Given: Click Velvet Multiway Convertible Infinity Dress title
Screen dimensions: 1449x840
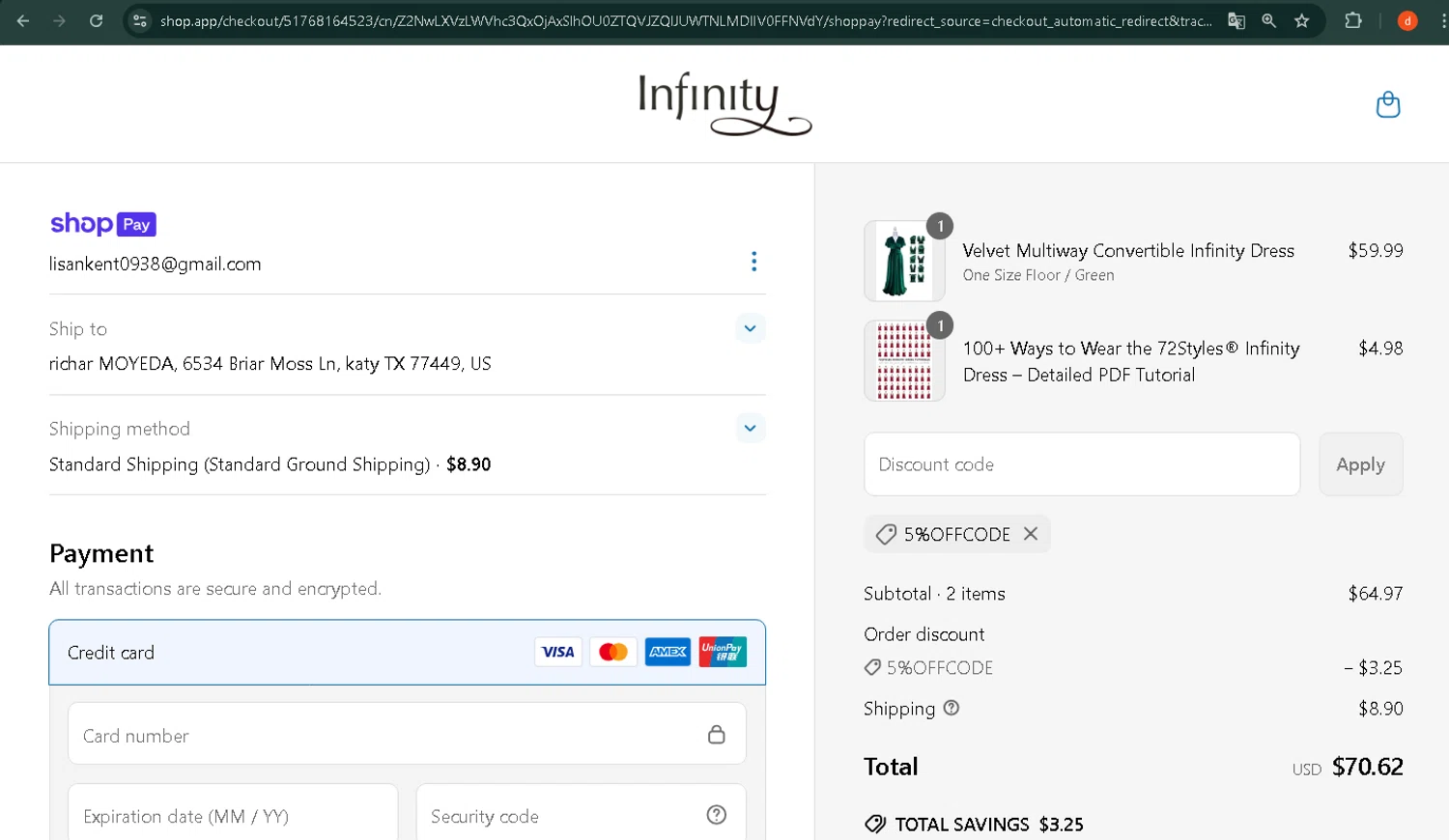Looking at the screenshot, I should [x=1128, y=250].
